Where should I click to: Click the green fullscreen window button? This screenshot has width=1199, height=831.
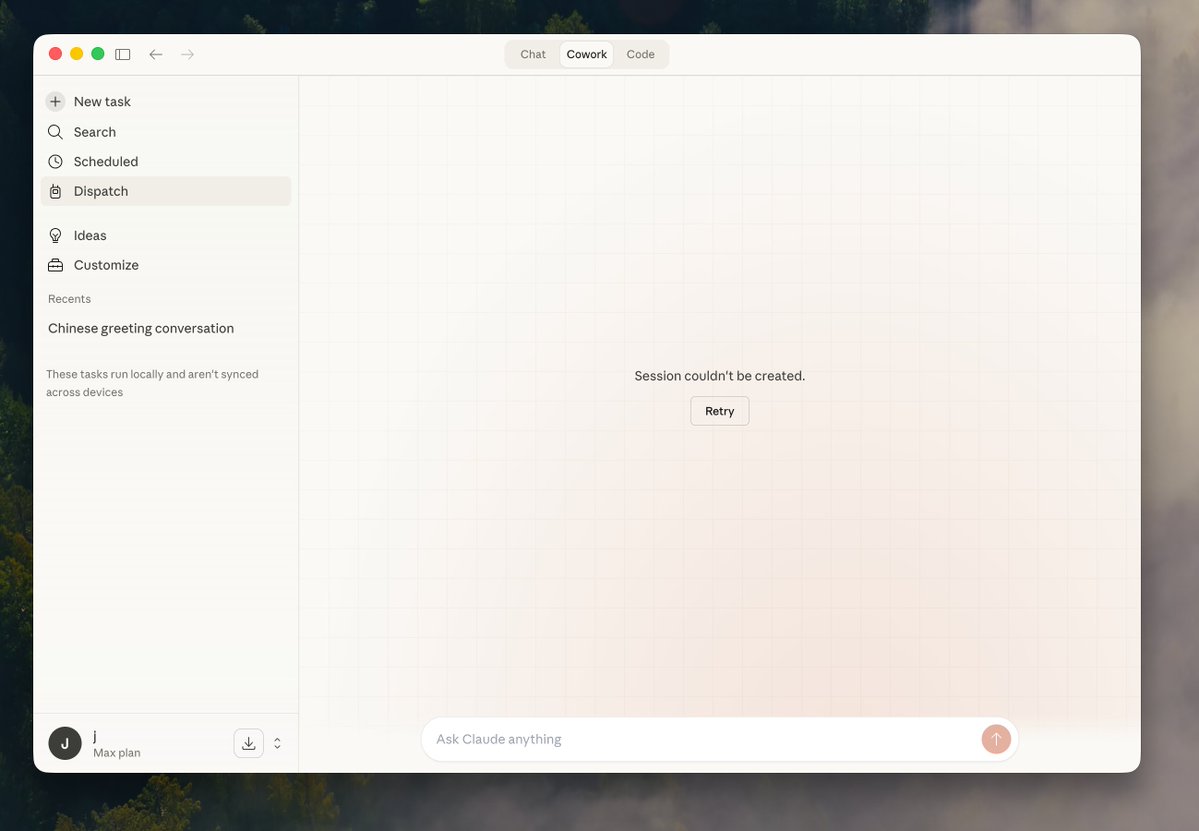pyautogui.click(x=98, y=54)
